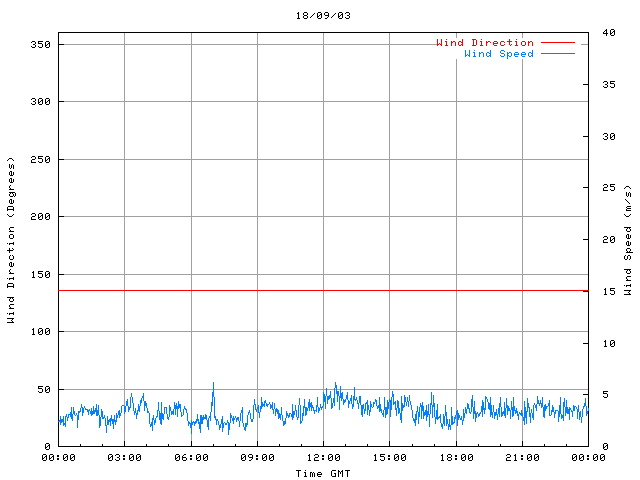Viewport: 640px width, 480px height.
Task: Click the Wind Direction (Degrees) axis title
Action: [11, 240]
